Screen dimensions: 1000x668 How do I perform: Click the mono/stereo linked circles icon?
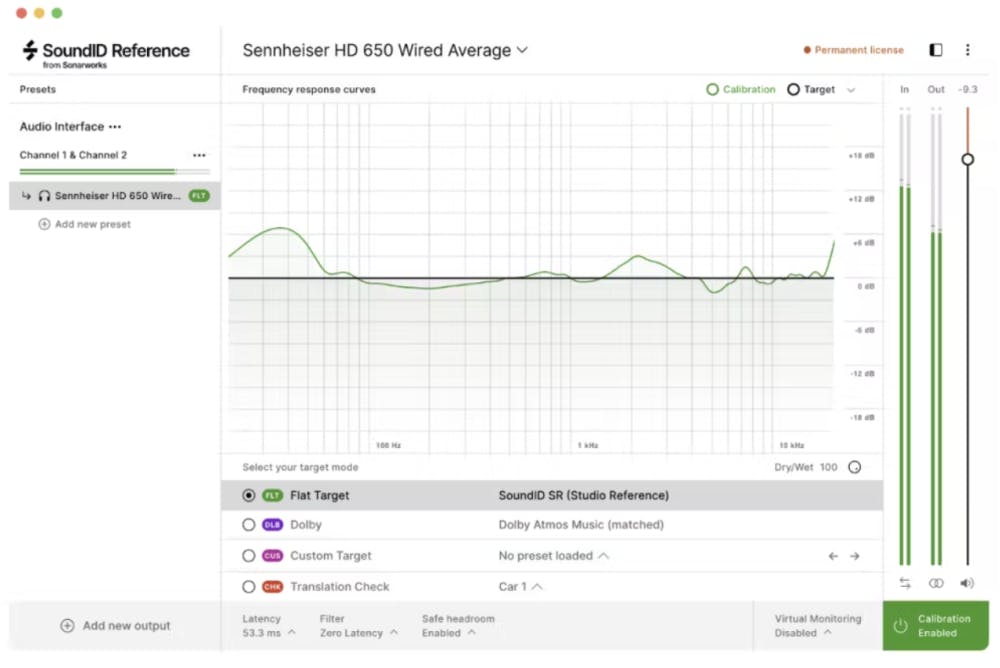click(x=936, y=583)
